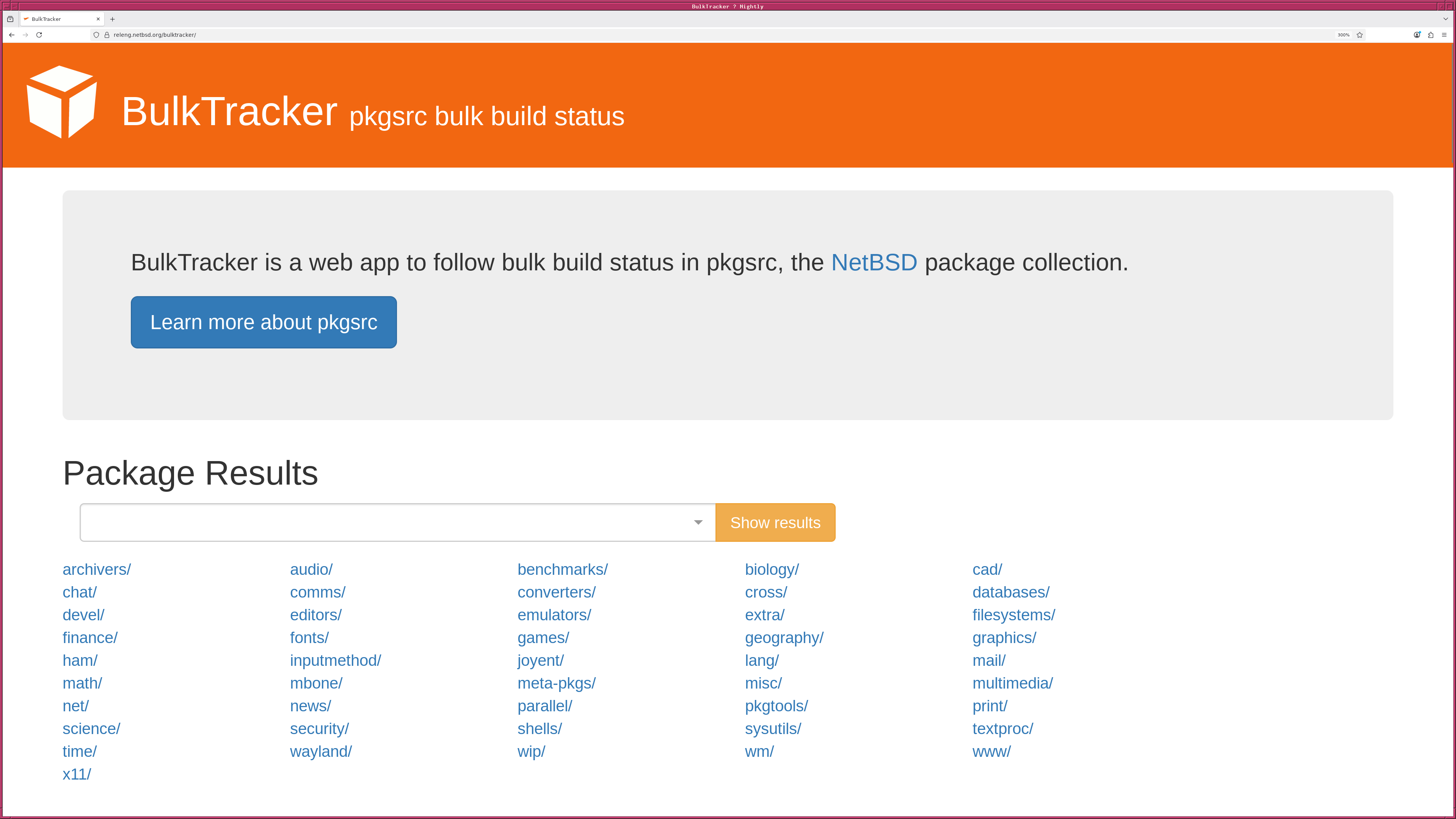
Task: Open the devel/ category
Action: [x=84, y=615]
